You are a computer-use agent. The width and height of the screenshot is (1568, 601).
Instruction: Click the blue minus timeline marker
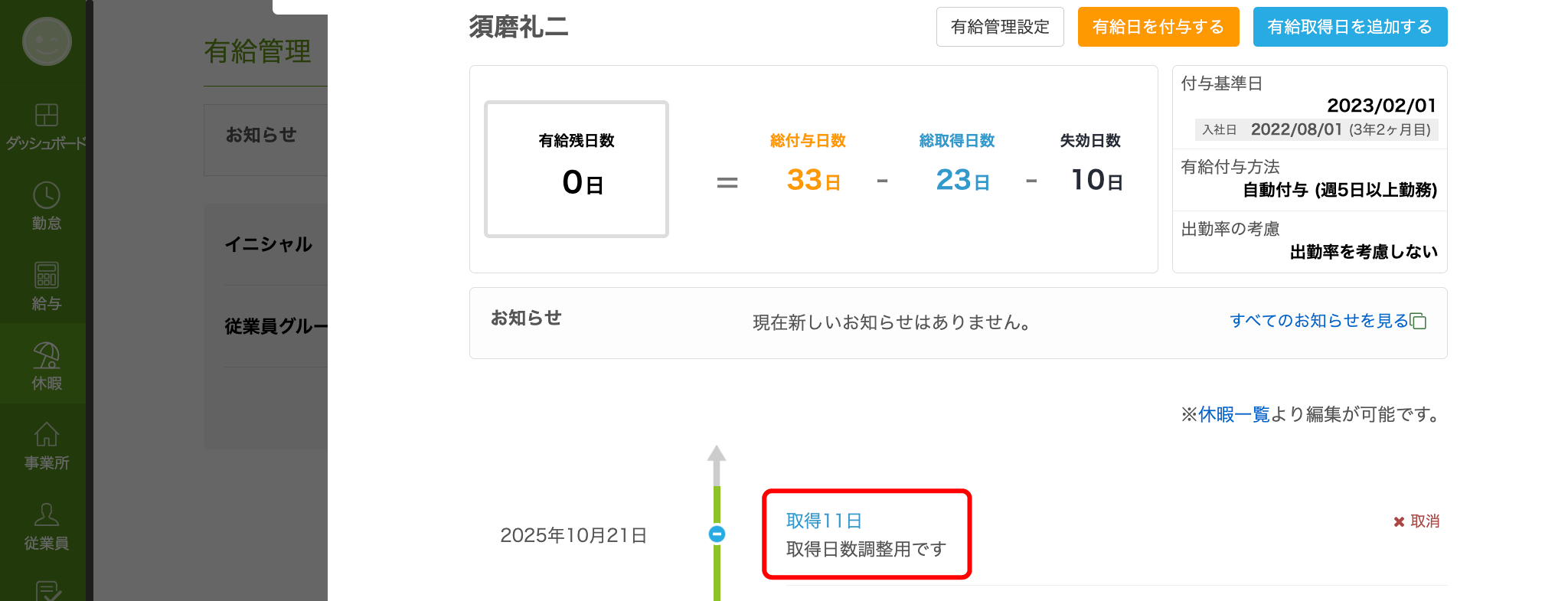717,534
